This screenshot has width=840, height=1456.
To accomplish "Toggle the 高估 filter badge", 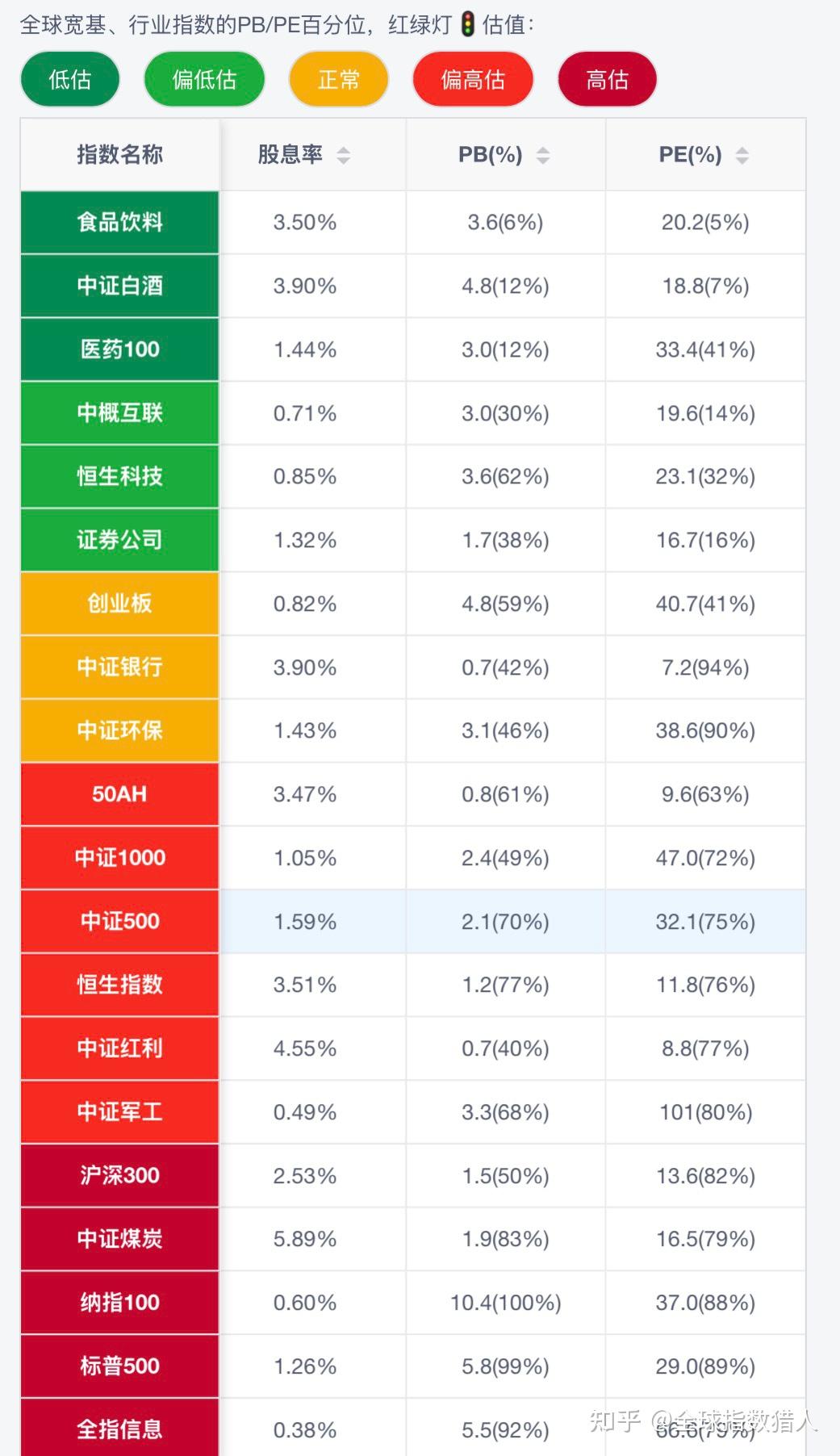I will 606,78.
